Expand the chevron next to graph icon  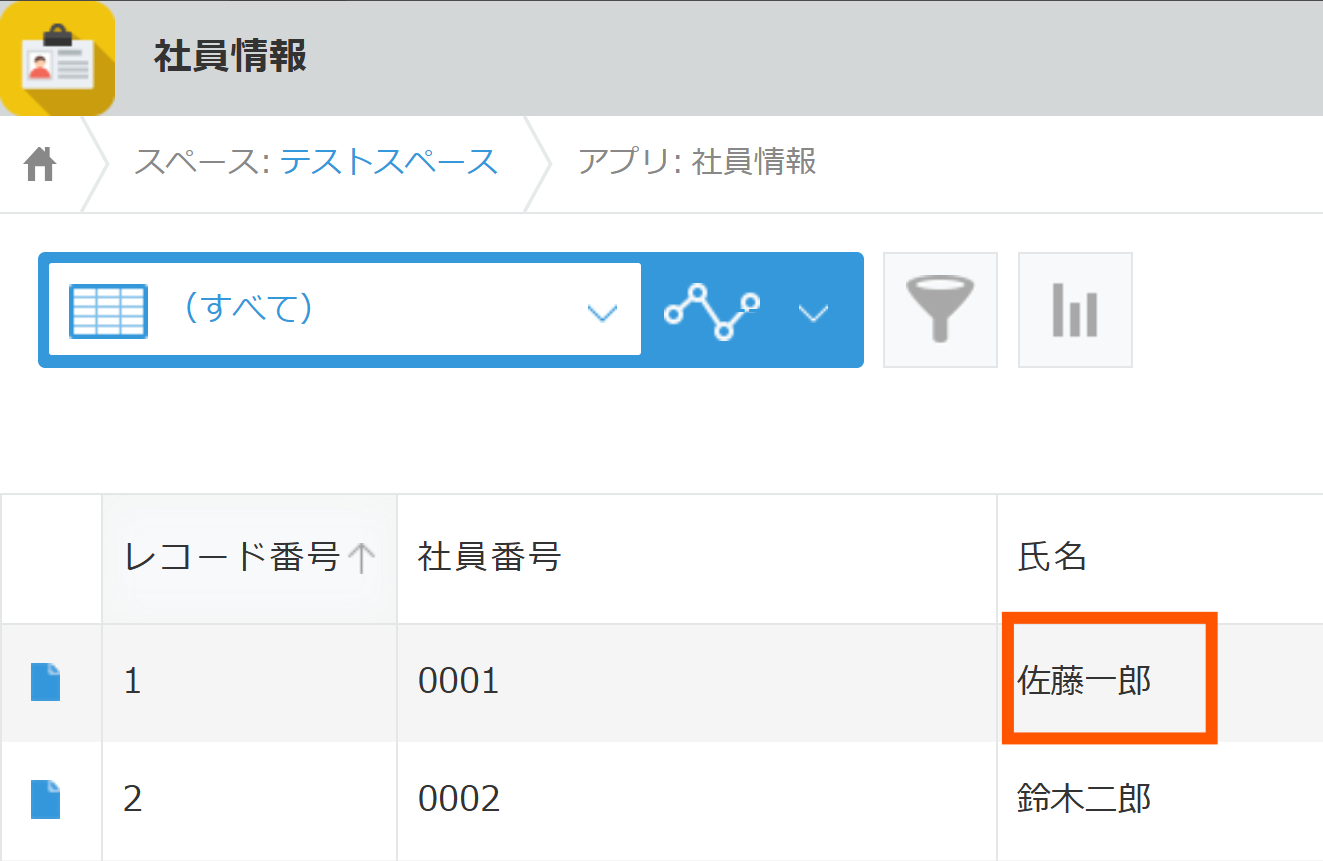[814, 313]
